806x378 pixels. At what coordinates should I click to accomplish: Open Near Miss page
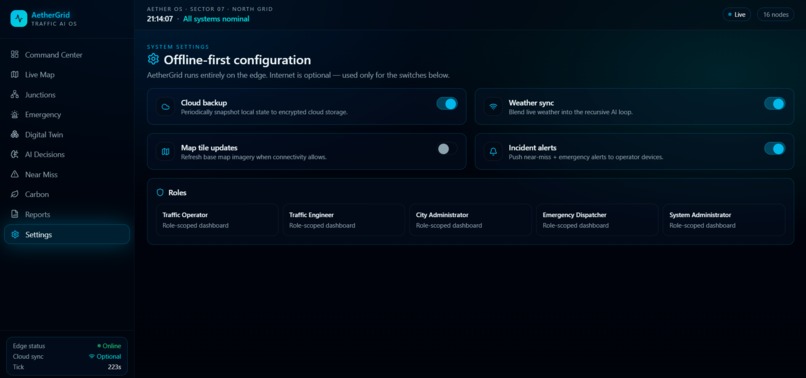click(67, 174)
